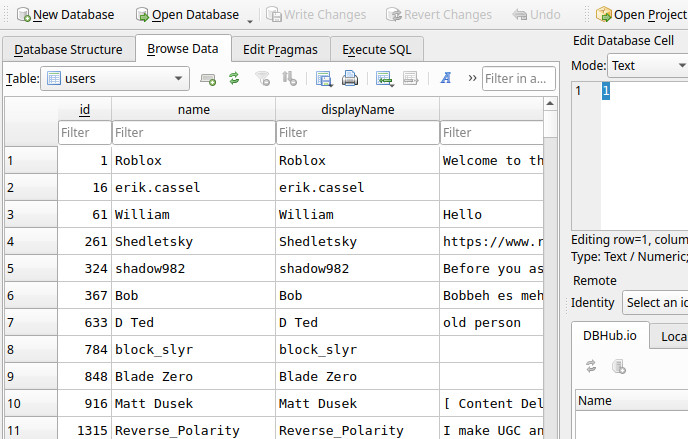Select row header number 10
Viewport: 688px width, 439px height.
pyautogui.click(x=31, y=403)
